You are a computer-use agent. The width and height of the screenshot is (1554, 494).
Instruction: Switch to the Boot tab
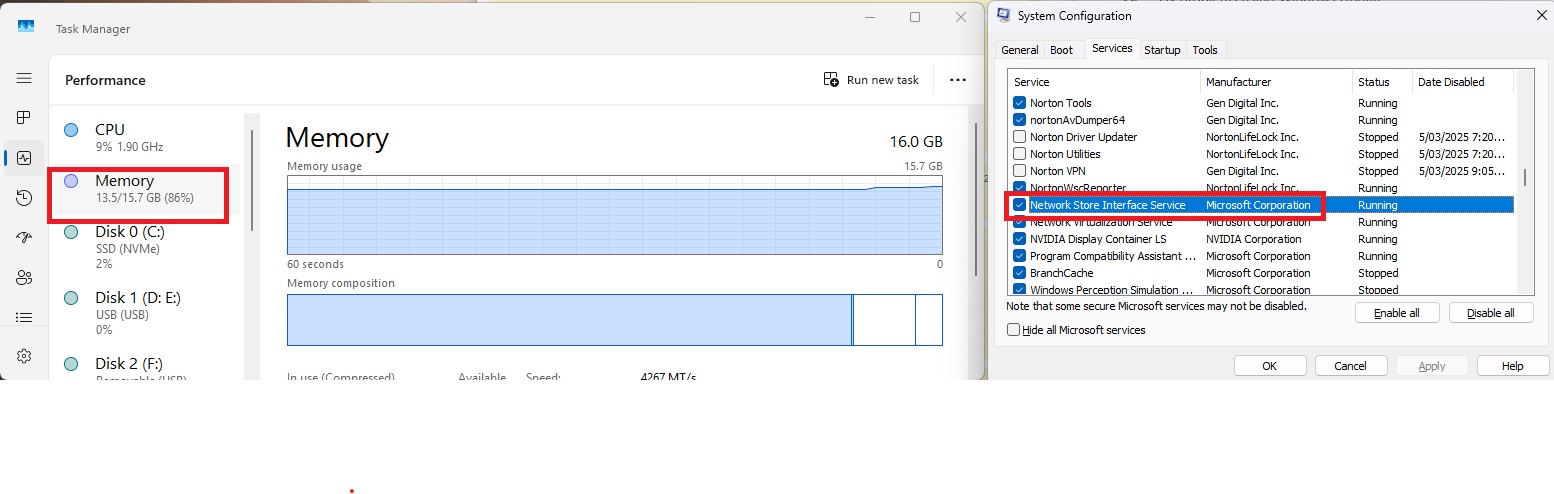(x=1062, y=50)
